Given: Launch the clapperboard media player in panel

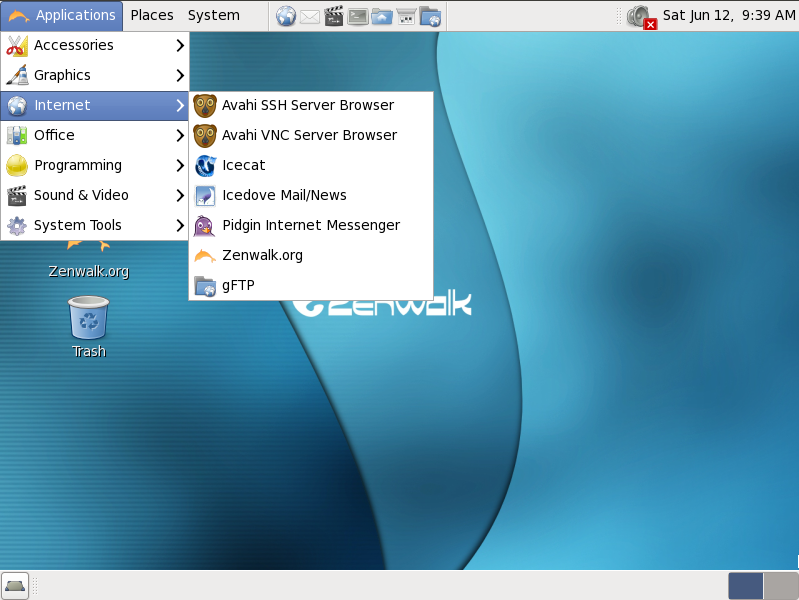Looking at the screenshot, I should 334,16.
